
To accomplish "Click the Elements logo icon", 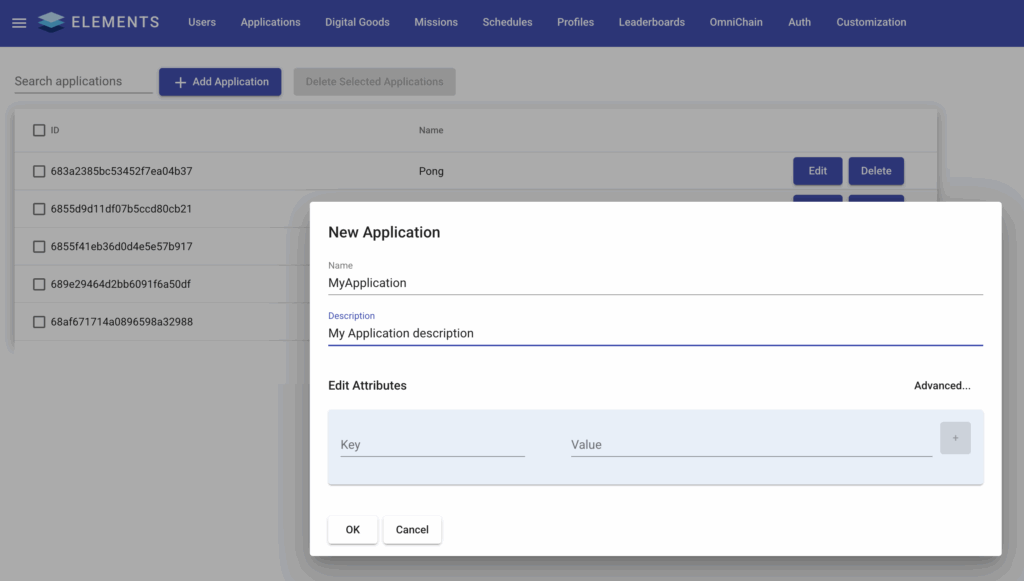I will pyautogui.click(x=51, y=22).
